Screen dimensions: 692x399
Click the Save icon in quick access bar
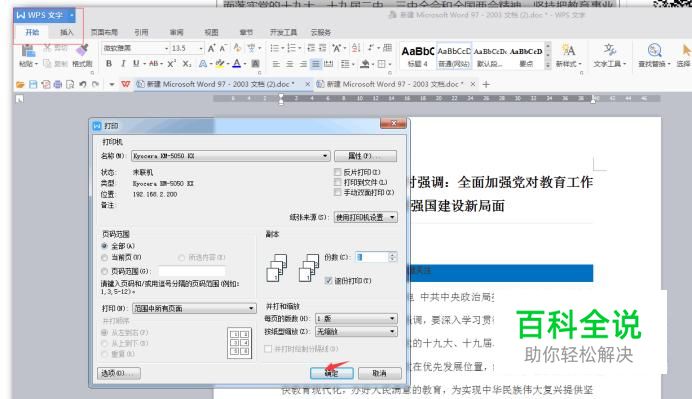[x=33, y=84]
